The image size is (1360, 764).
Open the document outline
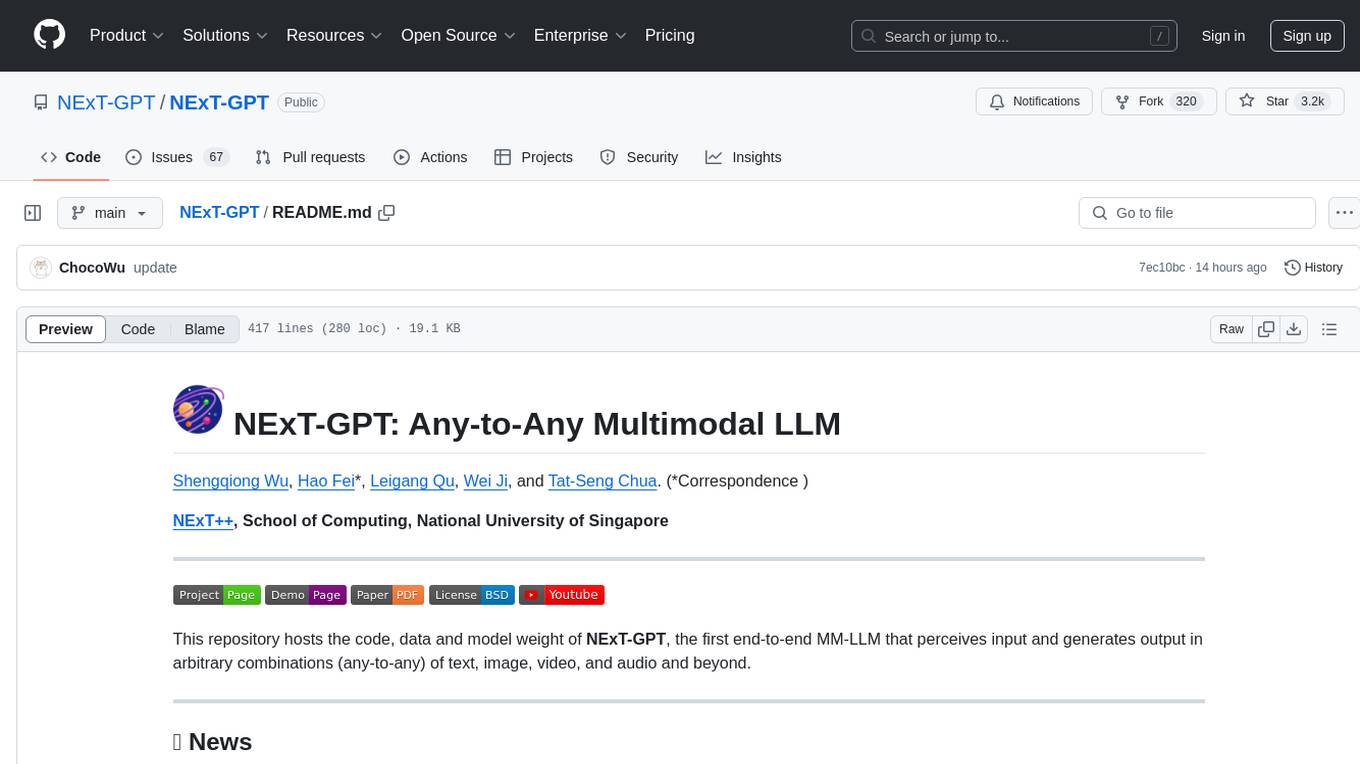click(x=1329, y=329)
